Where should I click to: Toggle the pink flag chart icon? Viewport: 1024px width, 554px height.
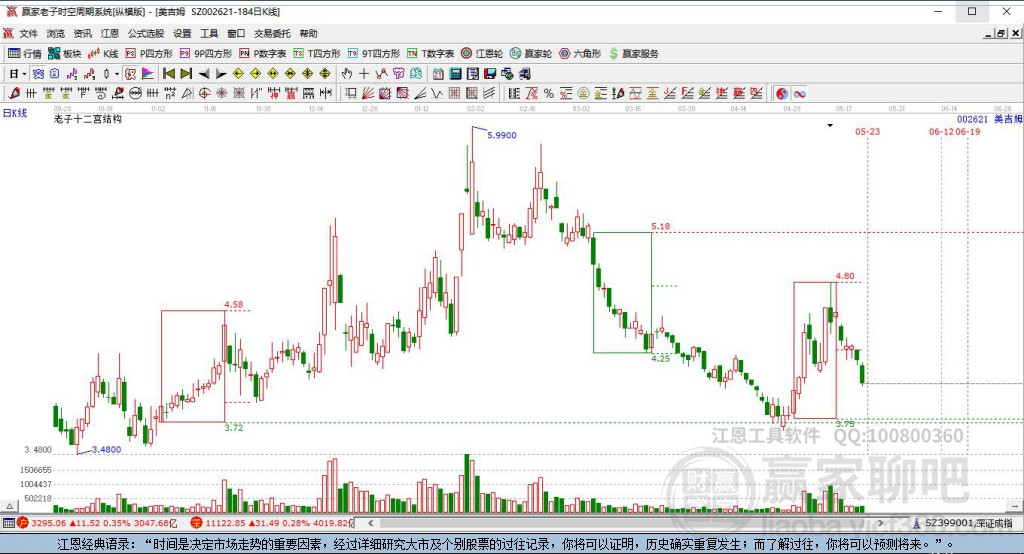148,74
